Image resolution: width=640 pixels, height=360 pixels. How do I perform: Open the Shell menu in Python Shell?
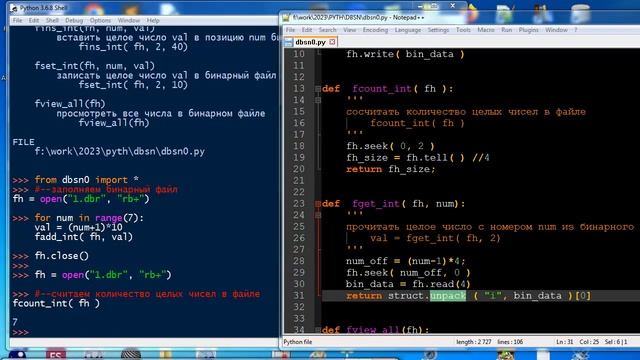52,20
